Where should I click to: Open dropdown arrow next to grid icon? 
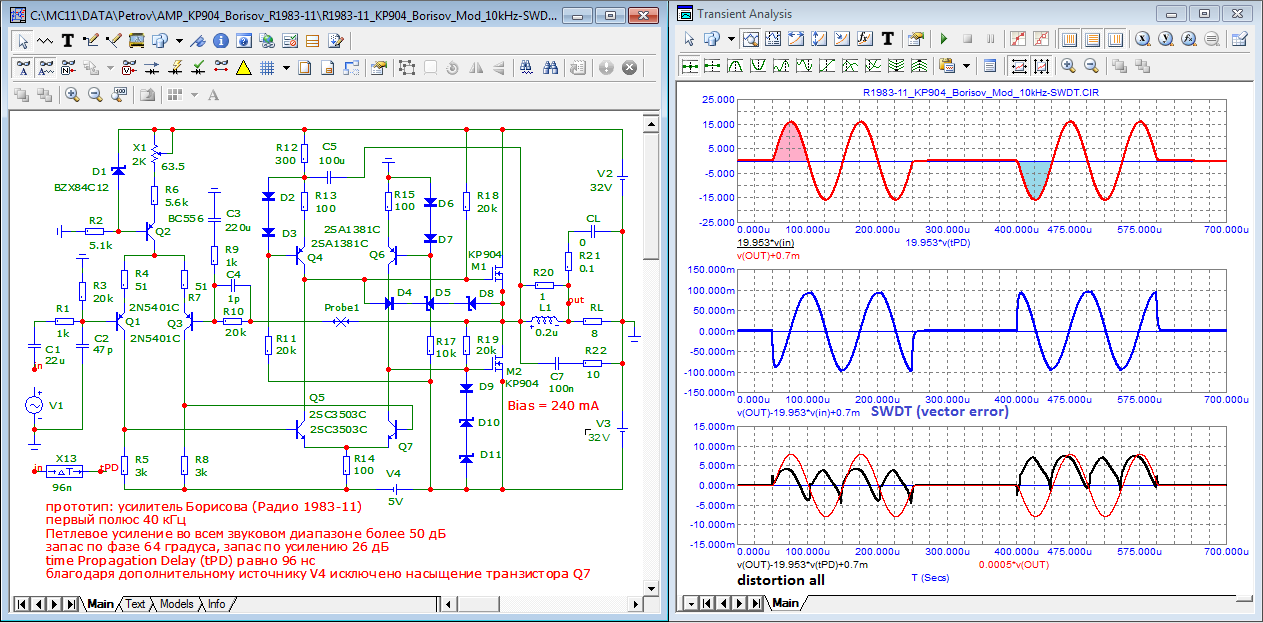(286, 68)
